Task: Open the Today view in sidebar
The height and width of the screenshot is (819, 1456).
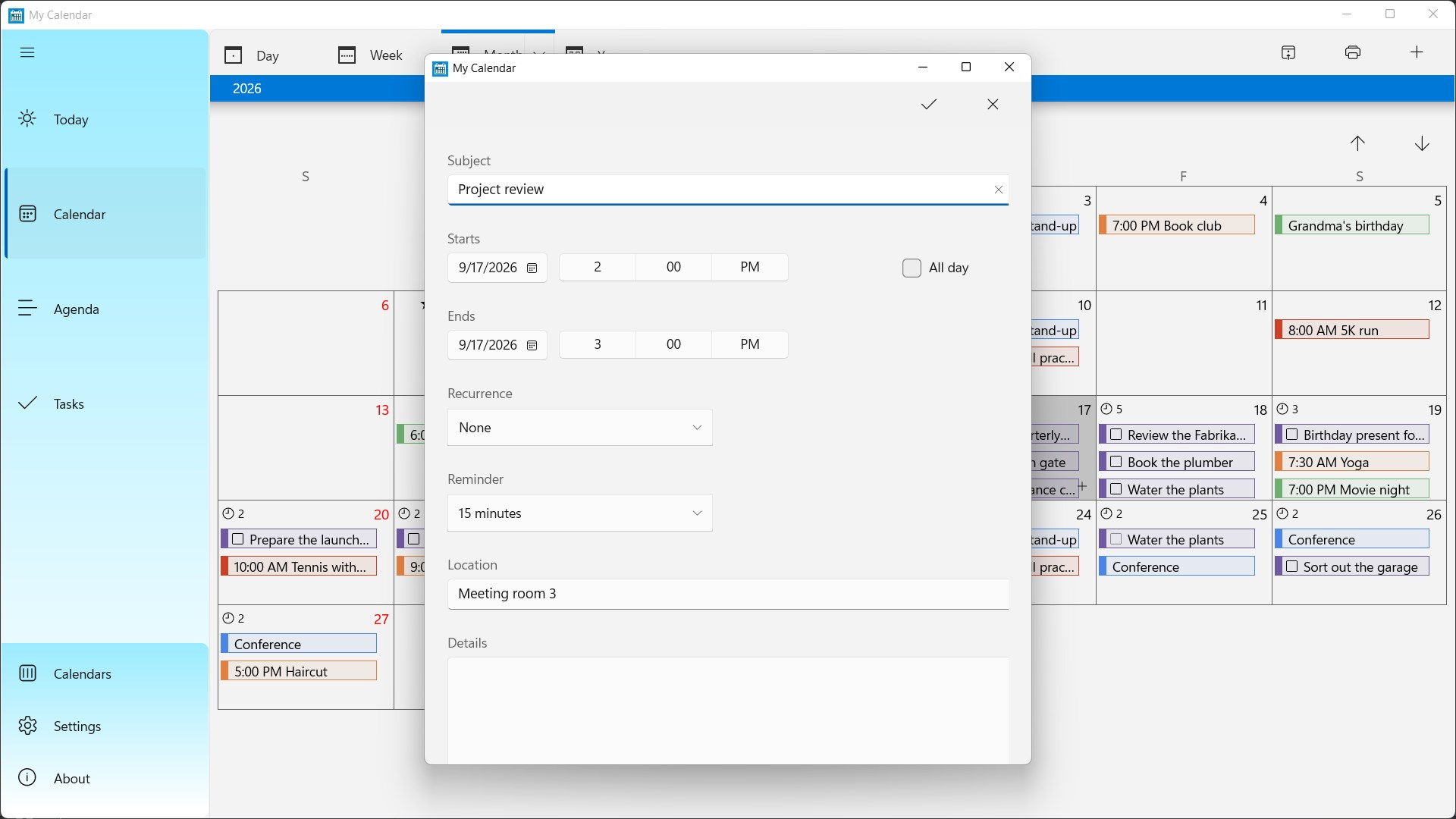Action: [105, 119]
